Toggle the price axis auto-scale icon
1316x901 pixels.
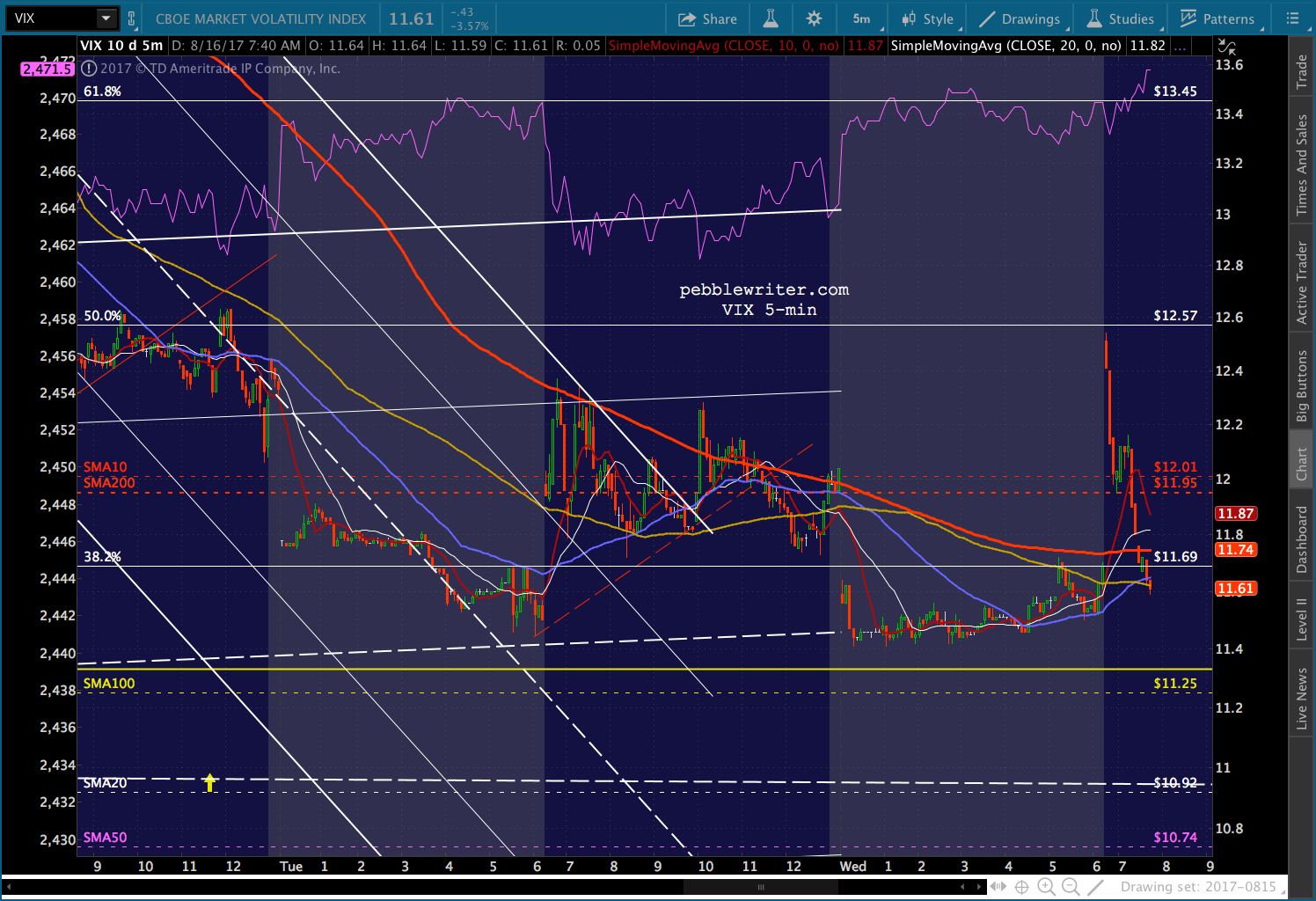coord(1226,46)
